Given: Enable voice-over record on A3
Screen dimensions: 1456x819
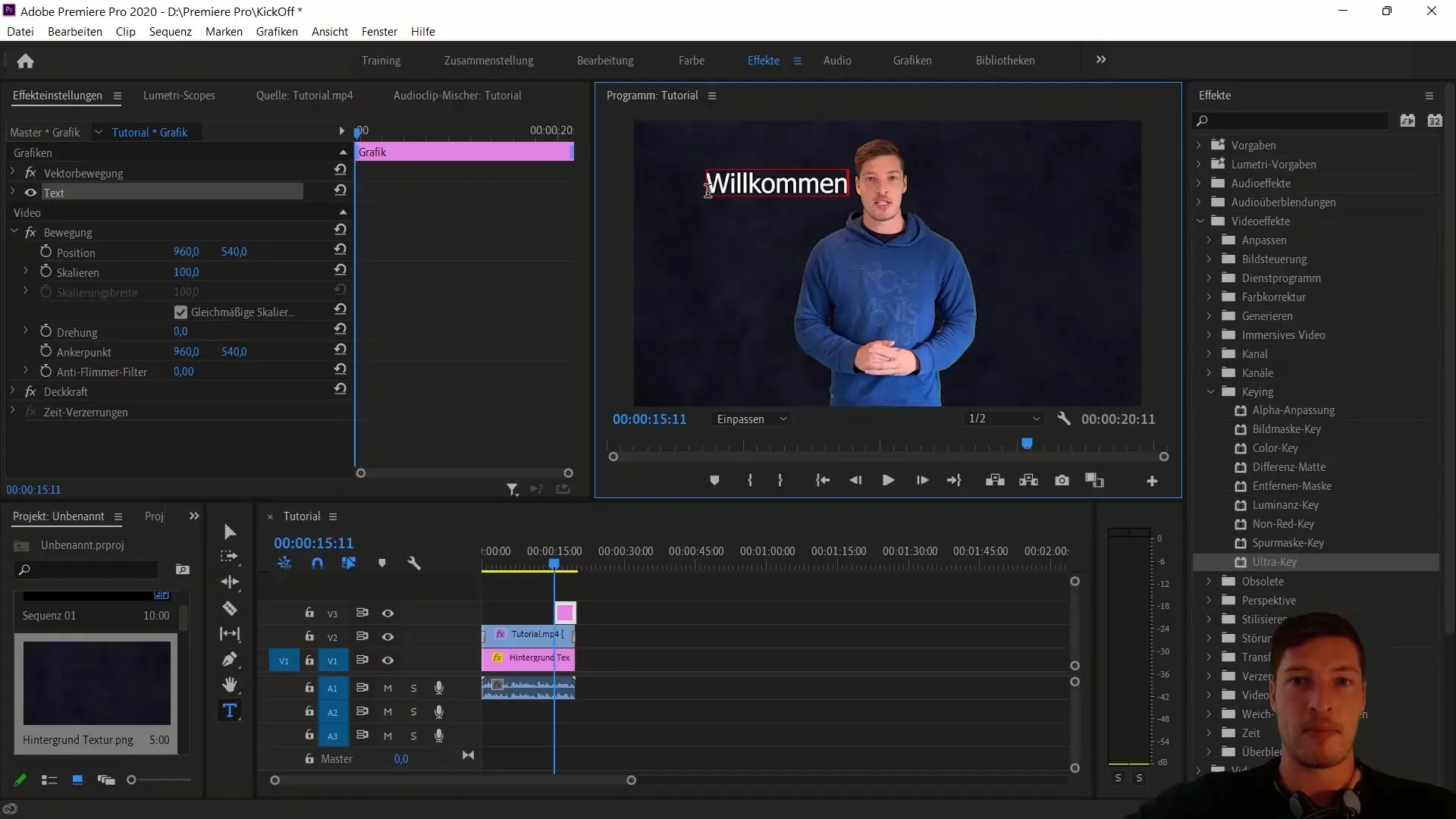Looking at the screenshot, I should (438, 735).
